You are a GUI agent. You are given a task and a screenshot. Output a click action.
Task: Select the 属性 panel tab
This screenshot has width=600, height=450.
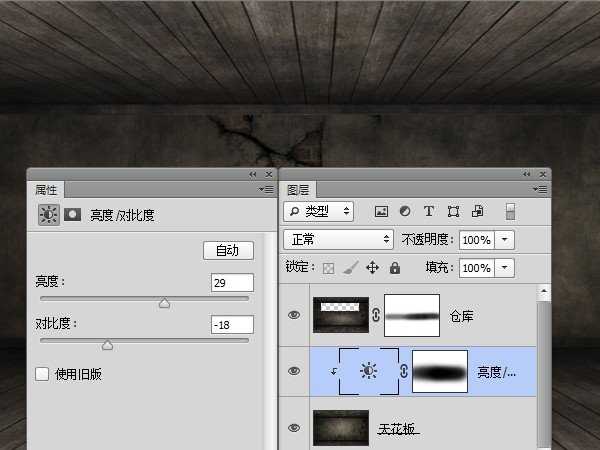(x=46, y=189)
